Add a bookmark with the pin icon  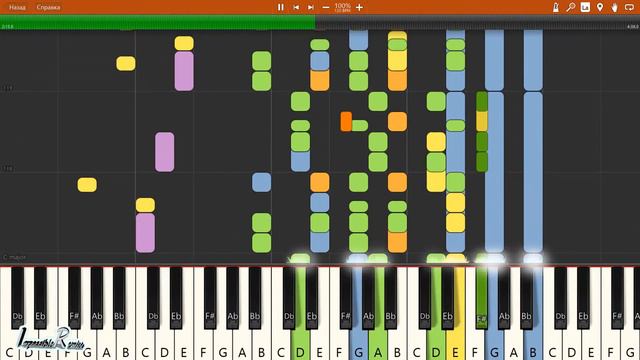click(x=600, y=7)
